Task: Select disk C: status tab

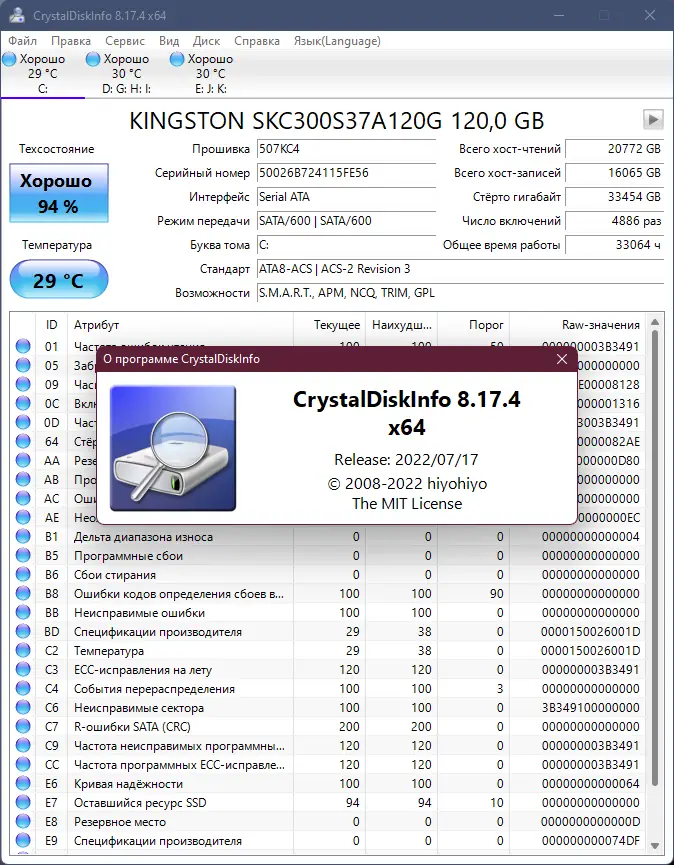Action: pyautogui.click(x=42, y=73)
